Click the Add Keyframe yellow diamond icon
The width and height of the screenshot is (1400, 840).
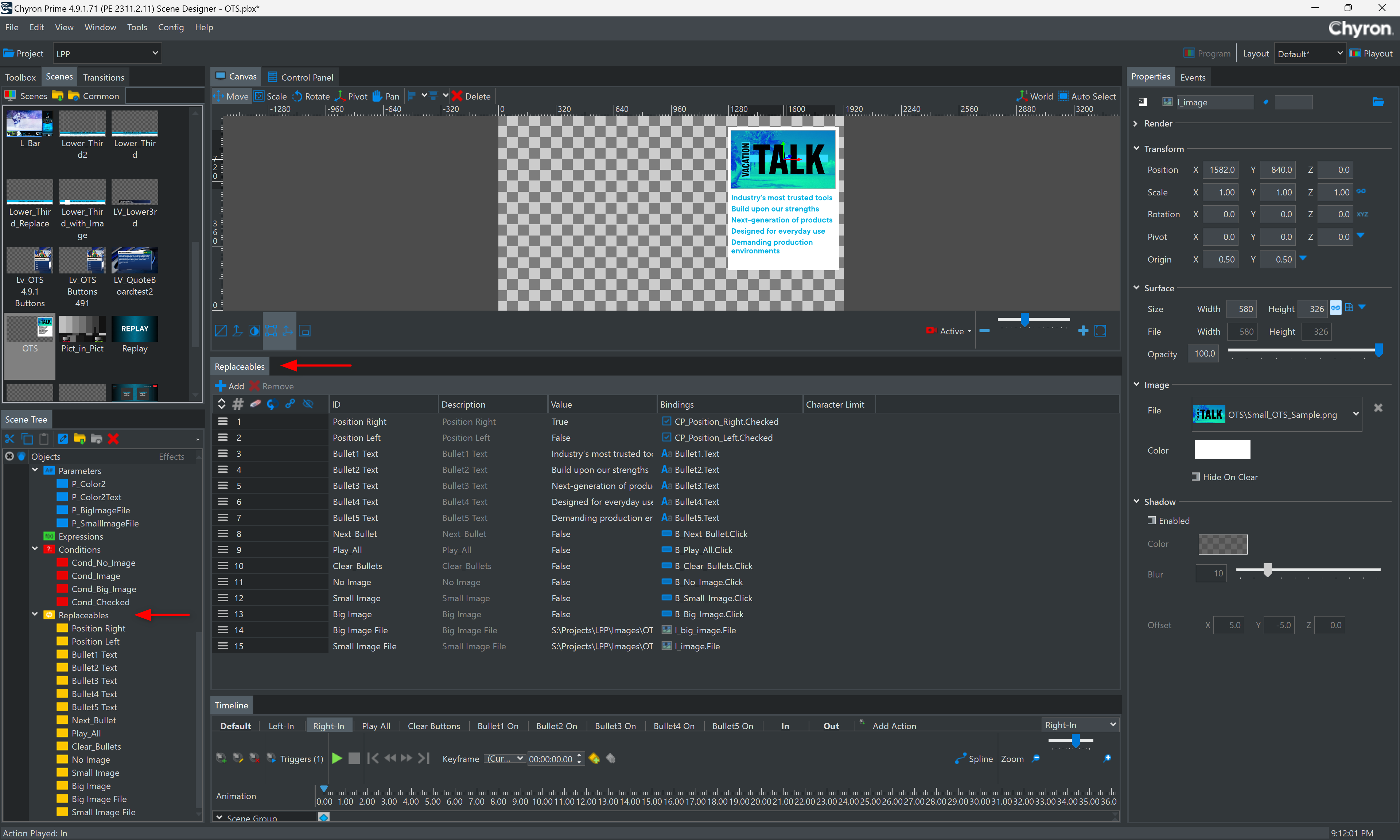tap(594, 758)
